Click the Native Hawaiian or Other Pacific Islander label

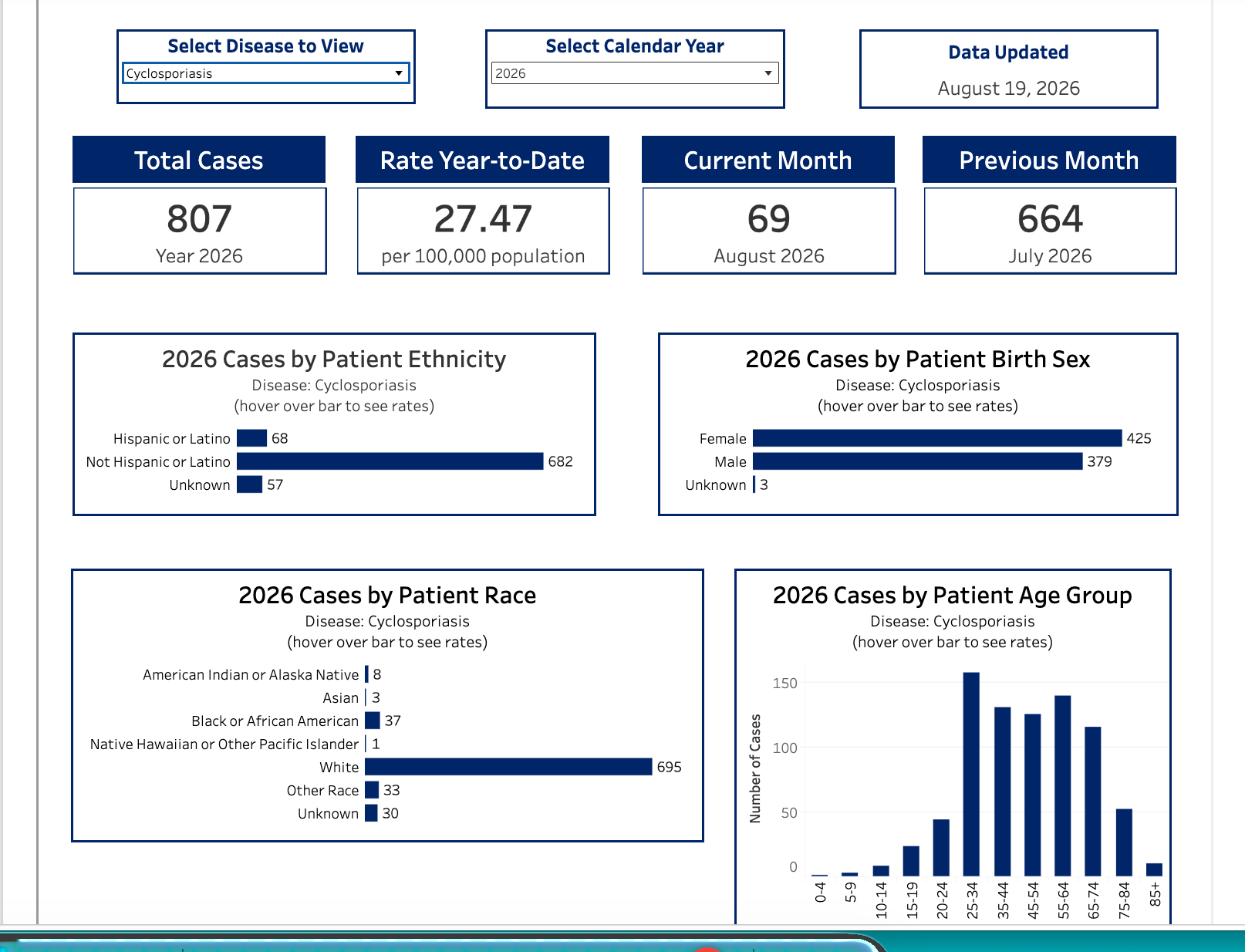(224, 744)
